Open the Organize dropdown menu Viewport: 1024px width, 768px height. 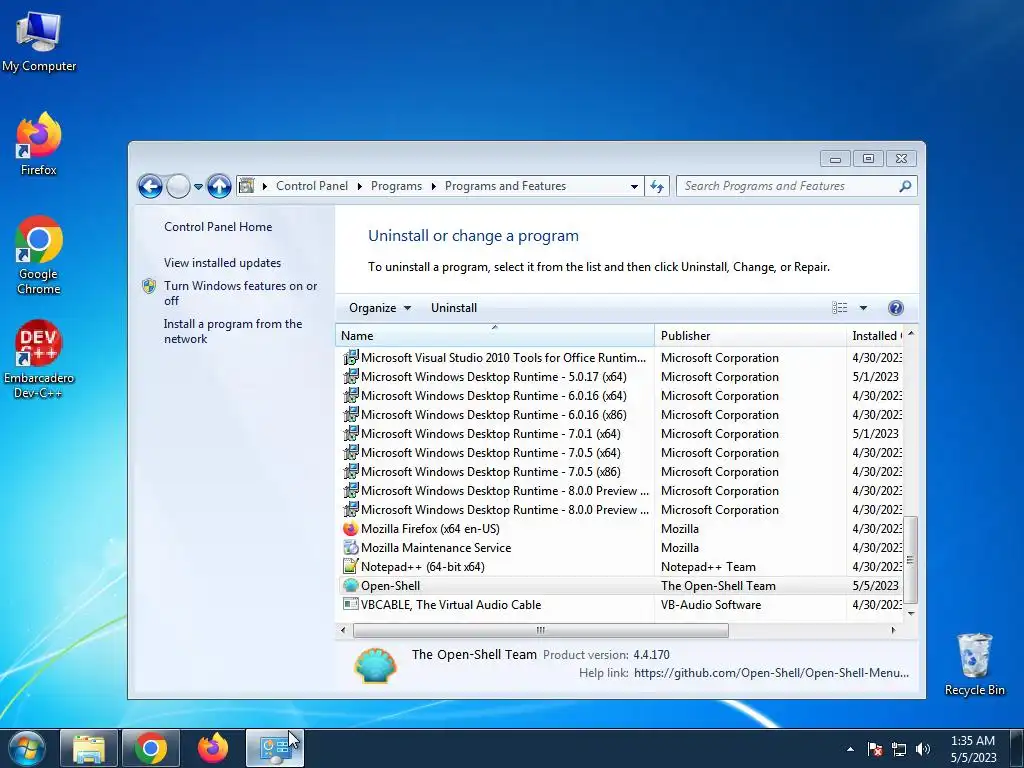coord(379,308)
